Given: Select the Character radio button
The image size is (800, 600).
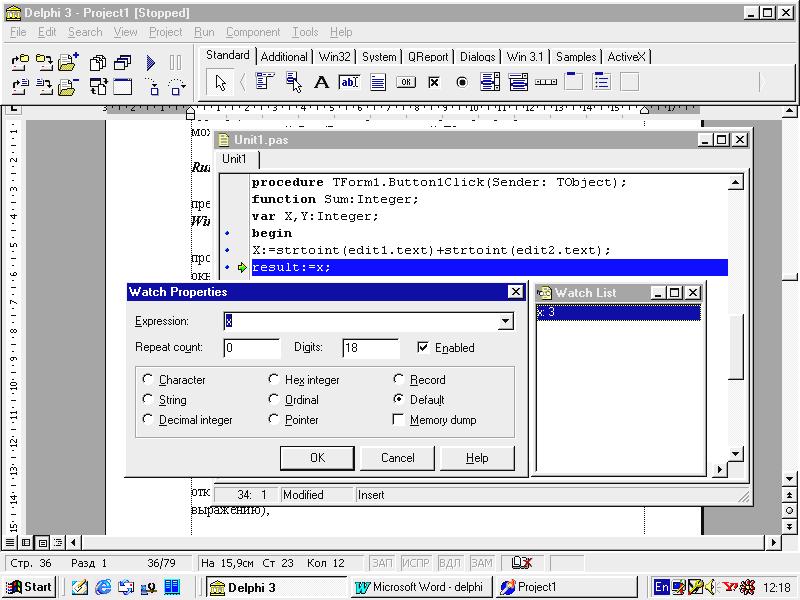Looking at the screenshot, I should click(x=147, y=379).
